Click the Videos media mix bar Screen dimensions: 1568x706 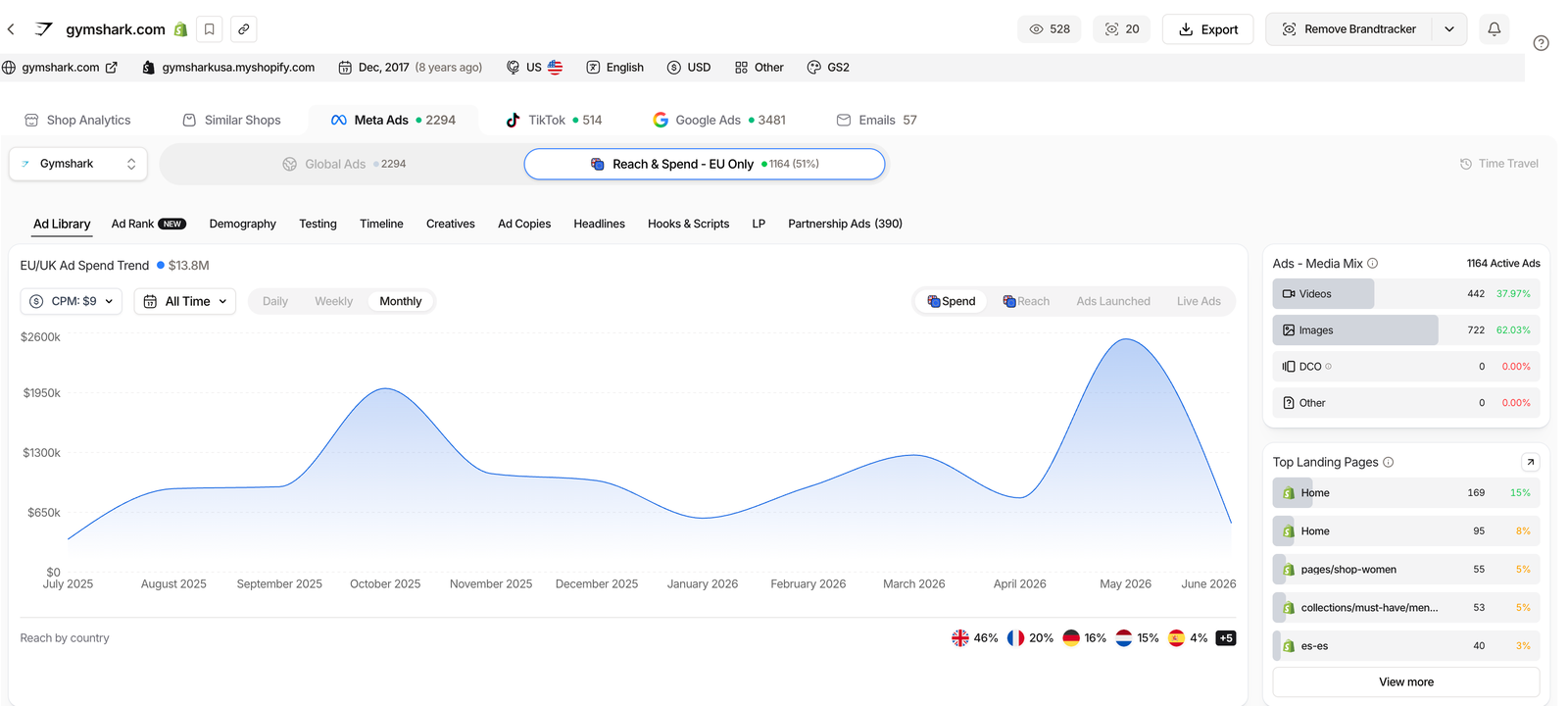point(1405,294)
